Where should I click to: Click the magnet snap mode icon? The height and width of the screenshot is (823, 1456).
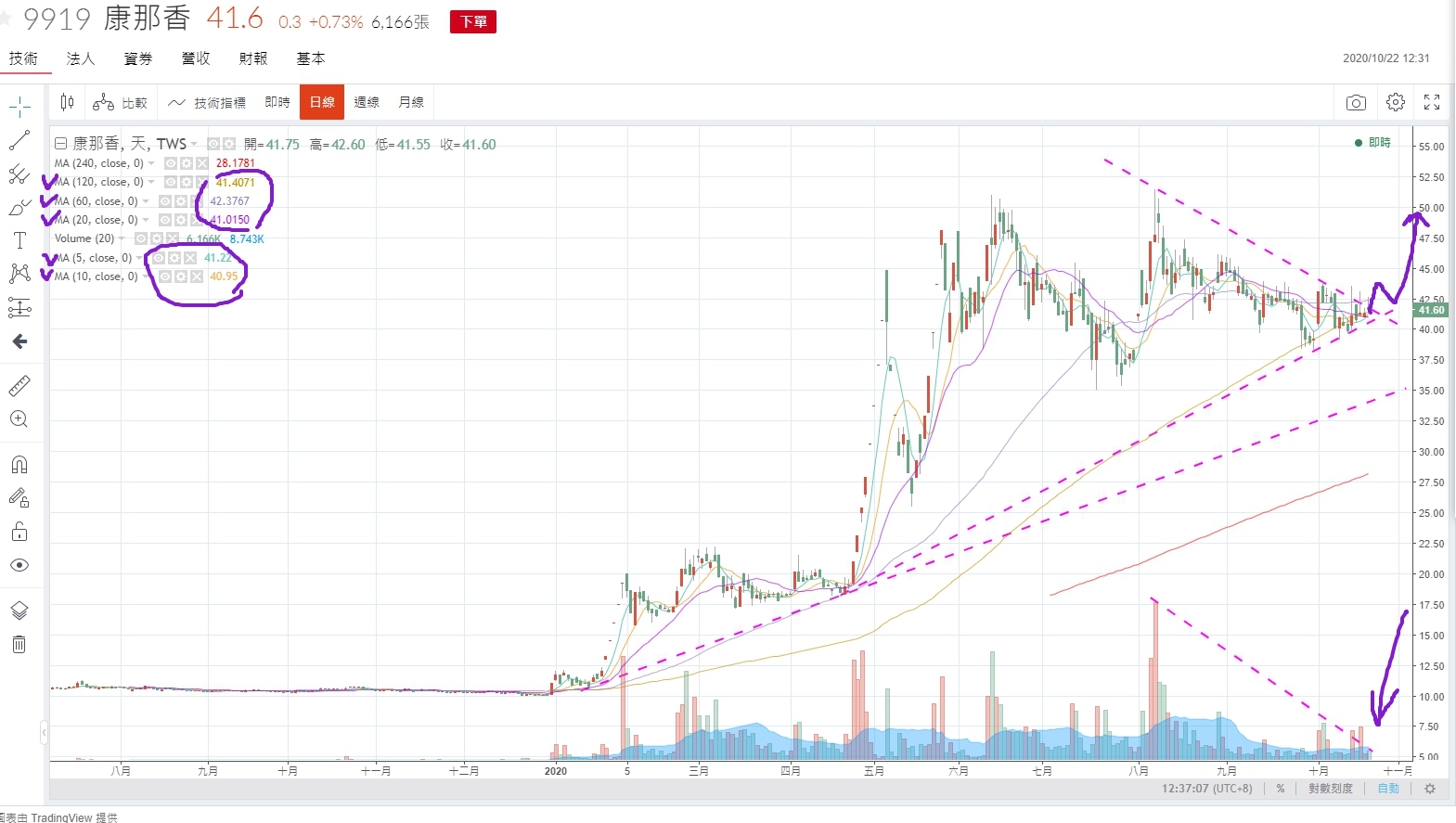point(19,464)
